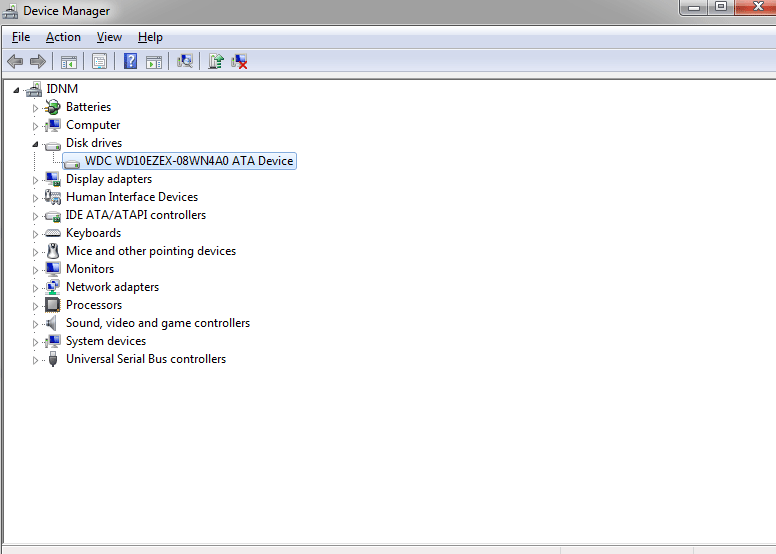
Task: Expand the IDE ATA/ATAPI controllers node
Action: pos(35,216)
